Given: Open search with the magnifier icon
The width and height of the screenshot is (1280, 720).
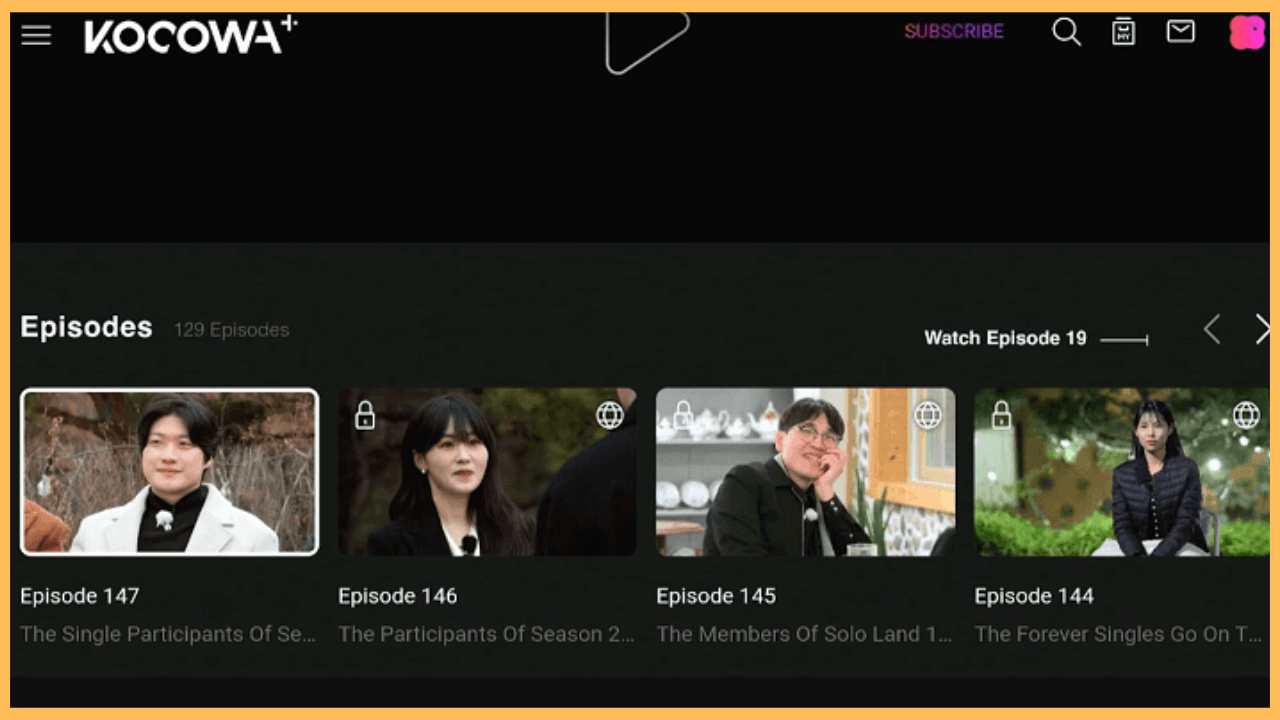Looking at the screenshot, I should 1066,32.
